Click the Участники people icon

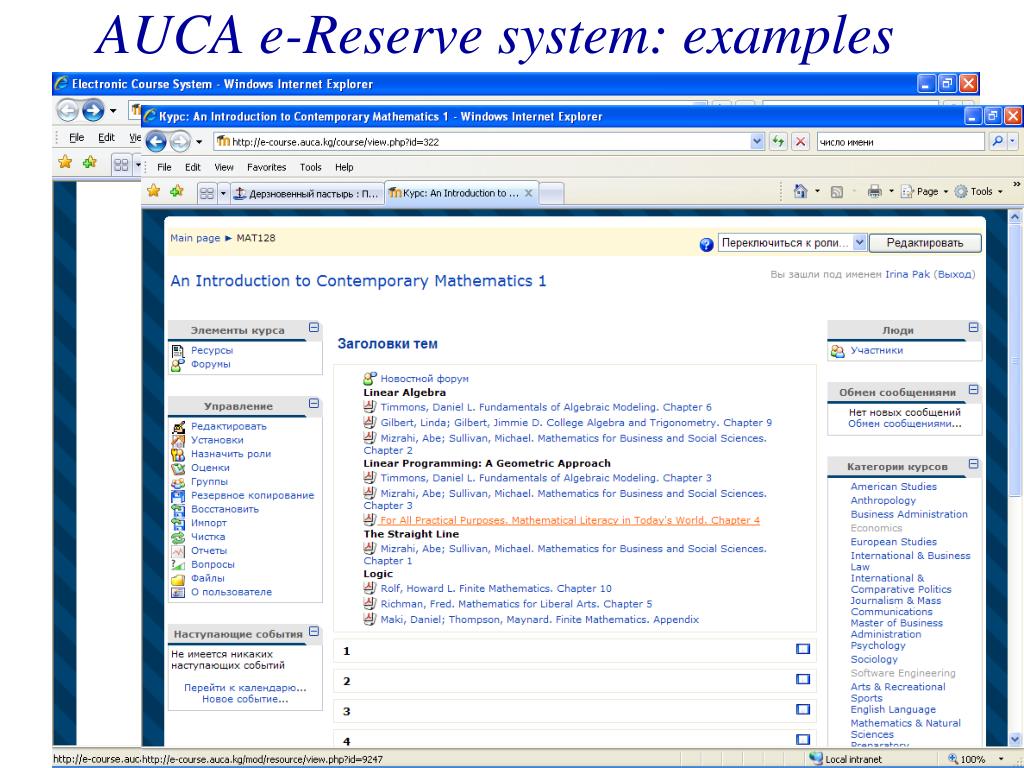click(837, 351)
